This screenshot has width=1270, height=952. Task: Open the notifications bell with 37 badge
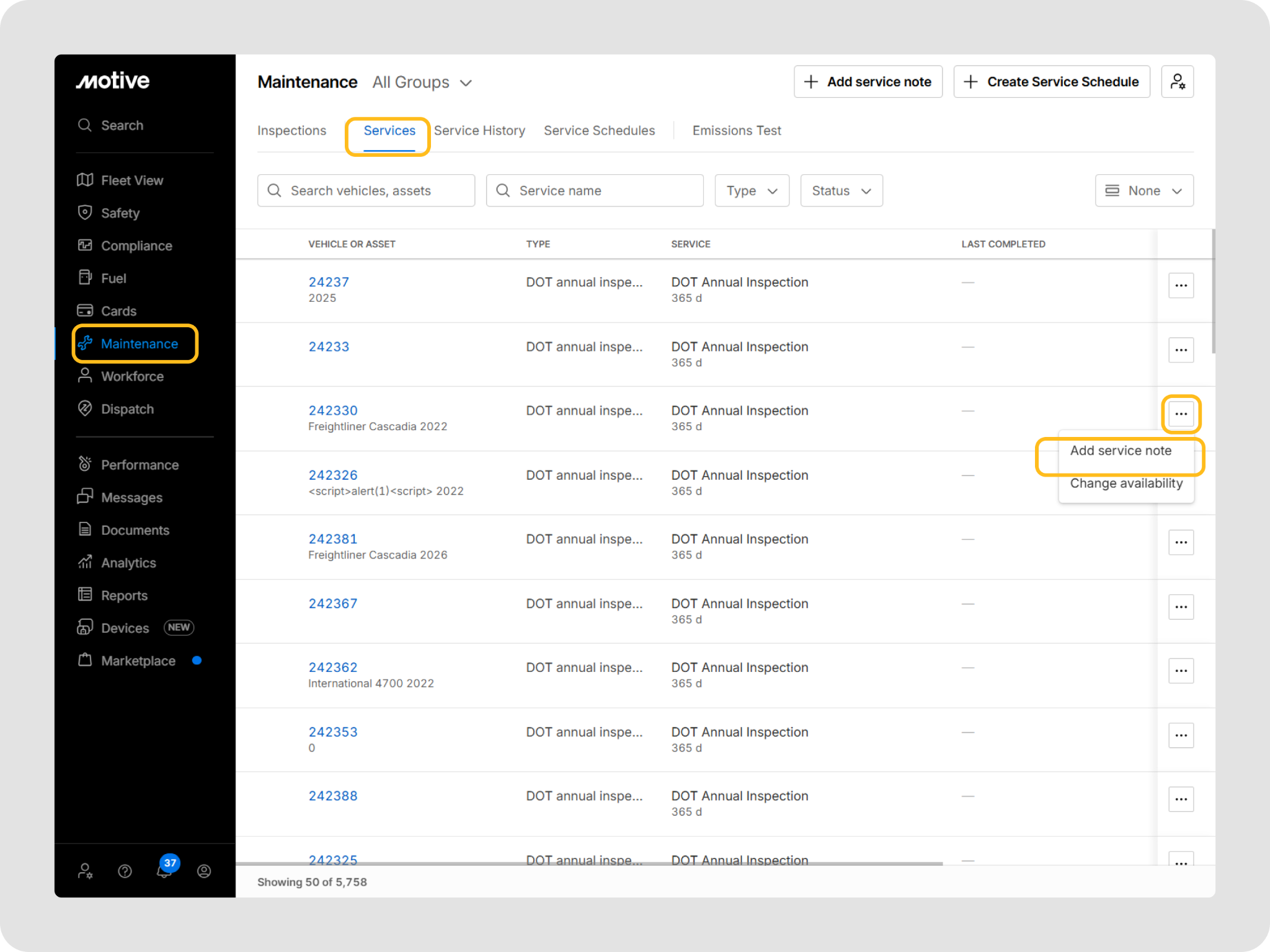(x=164, y=870)
